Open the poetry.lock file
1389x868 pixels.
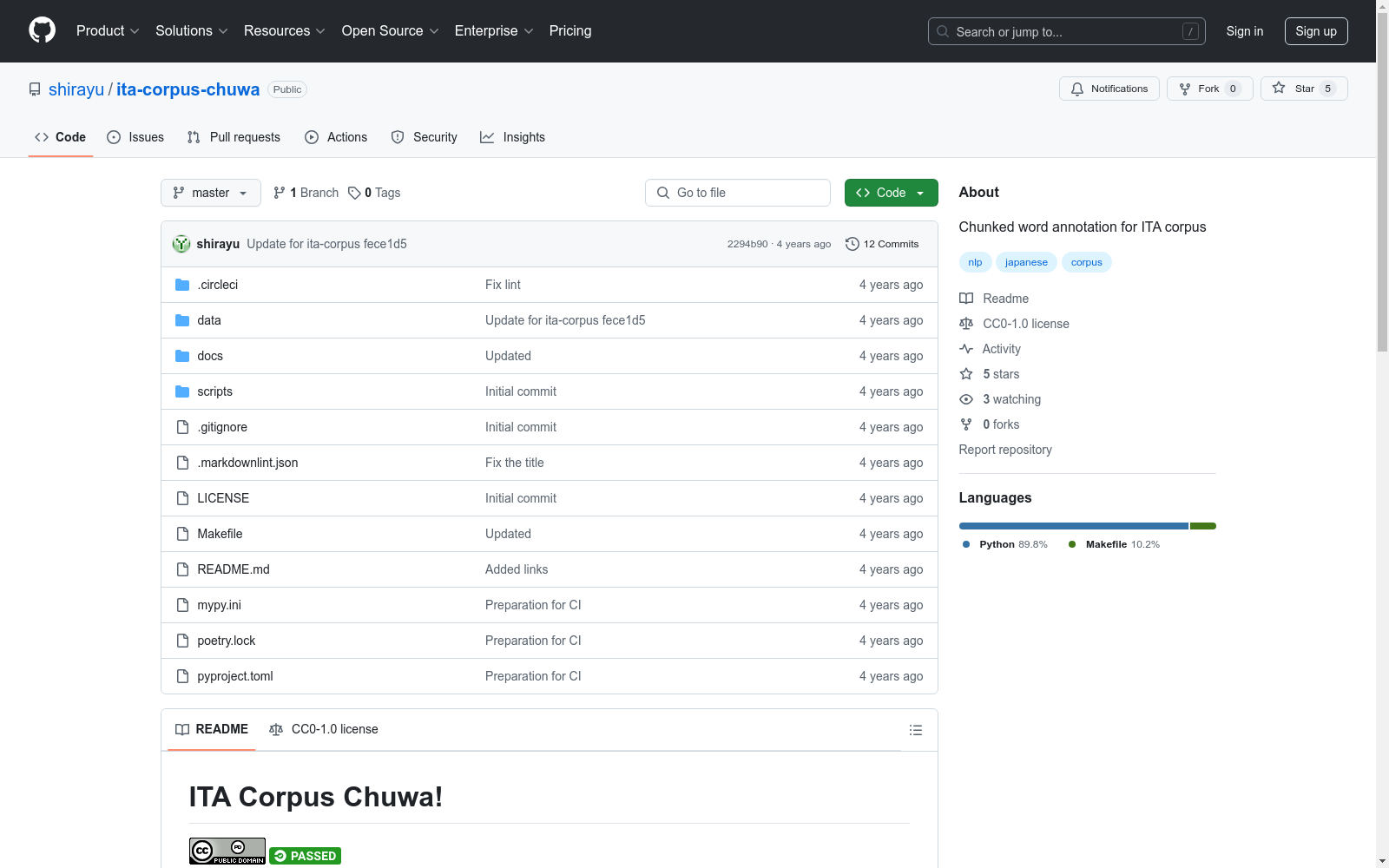[x=226, y=641]
